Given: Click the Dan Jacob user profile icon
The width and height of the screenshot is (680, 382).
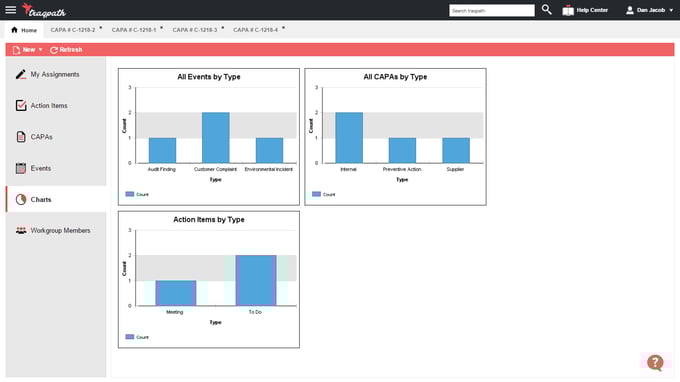Looking at the screenshot, I should click(x=630, y=10).
